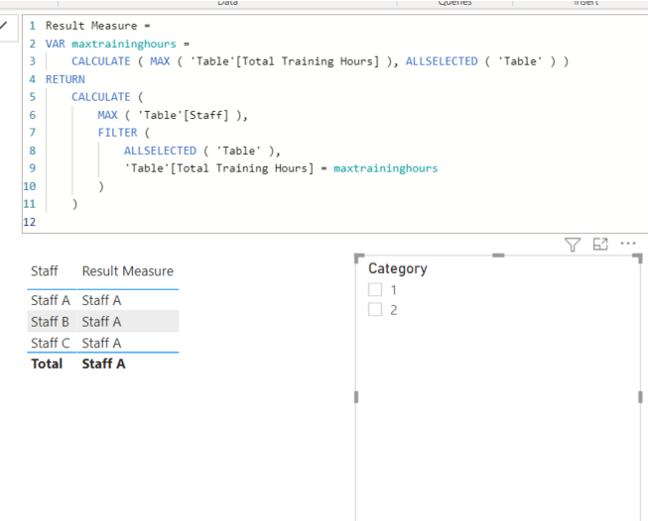Click slicer right-edge resize handle
The image size is (648, 521).
click(640, 397)
